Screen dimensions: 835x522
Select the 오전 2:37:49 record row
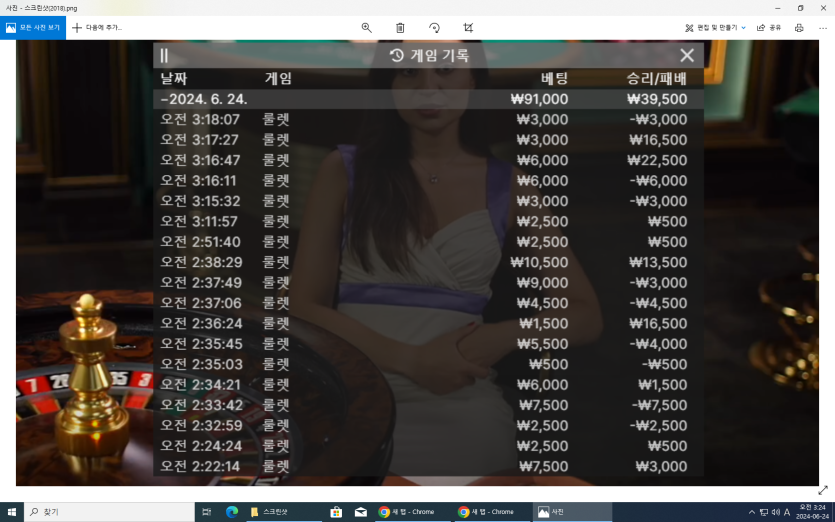[x=428, y=283]
